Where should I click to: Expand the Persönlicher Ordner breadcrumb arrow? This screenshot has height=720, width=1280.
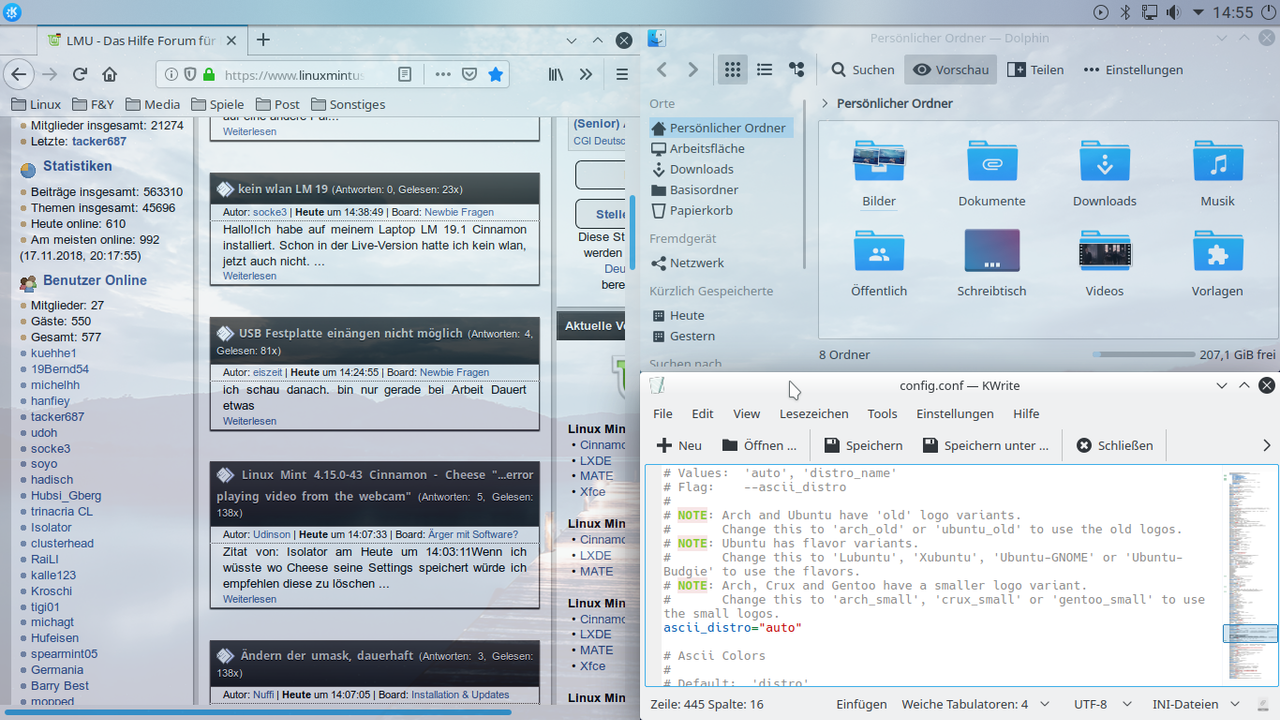pos(824,103)
